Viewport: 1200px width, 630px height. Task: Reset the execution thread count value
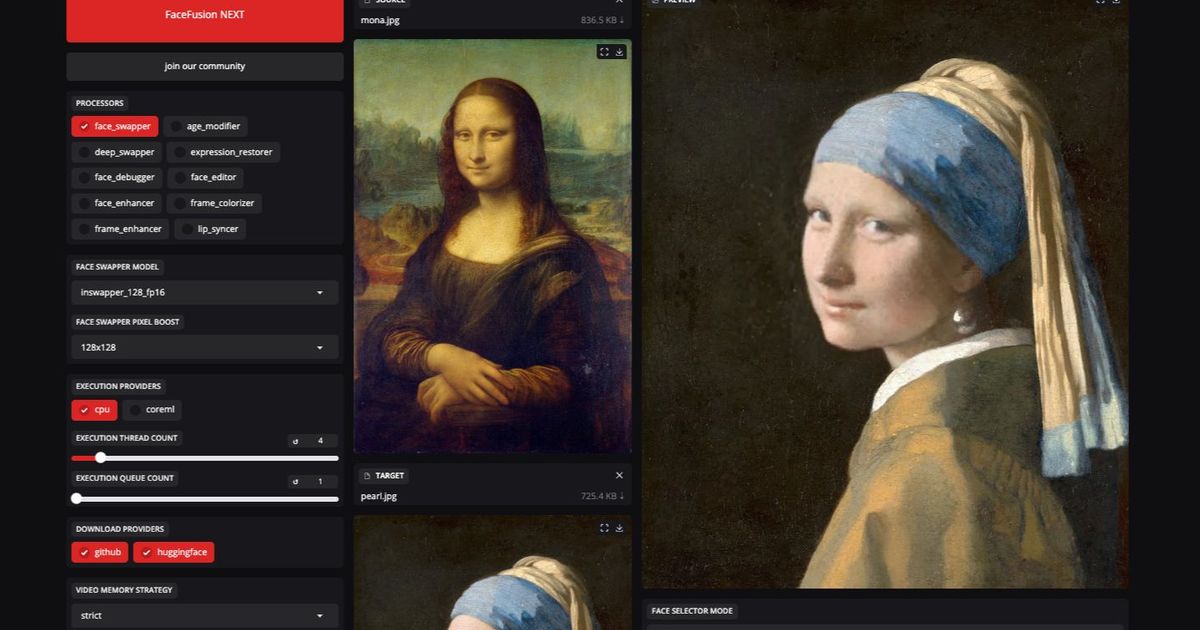tap(295, 441)
